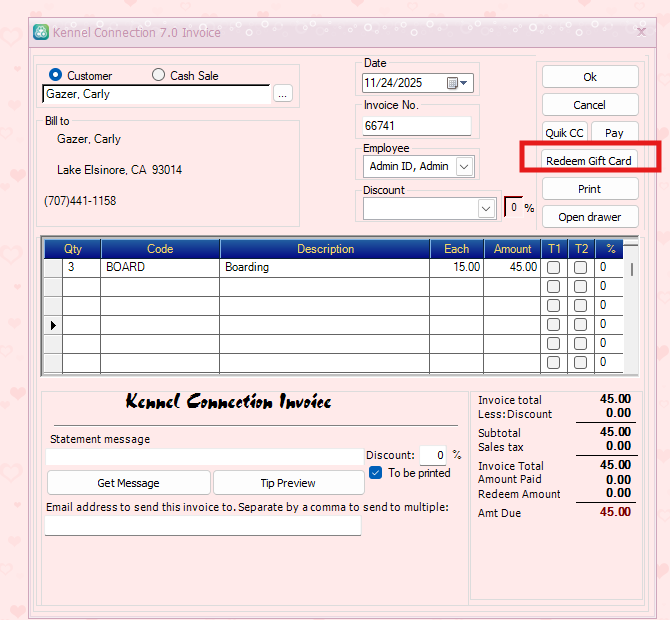Click the Description column header

325,249
